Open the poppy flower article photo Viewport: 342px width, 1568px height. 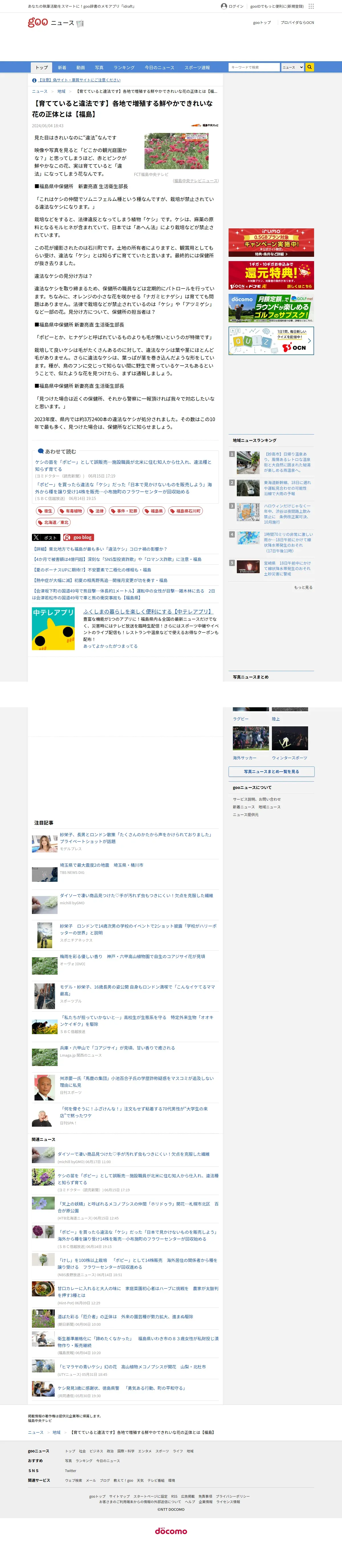click(176, 151)
